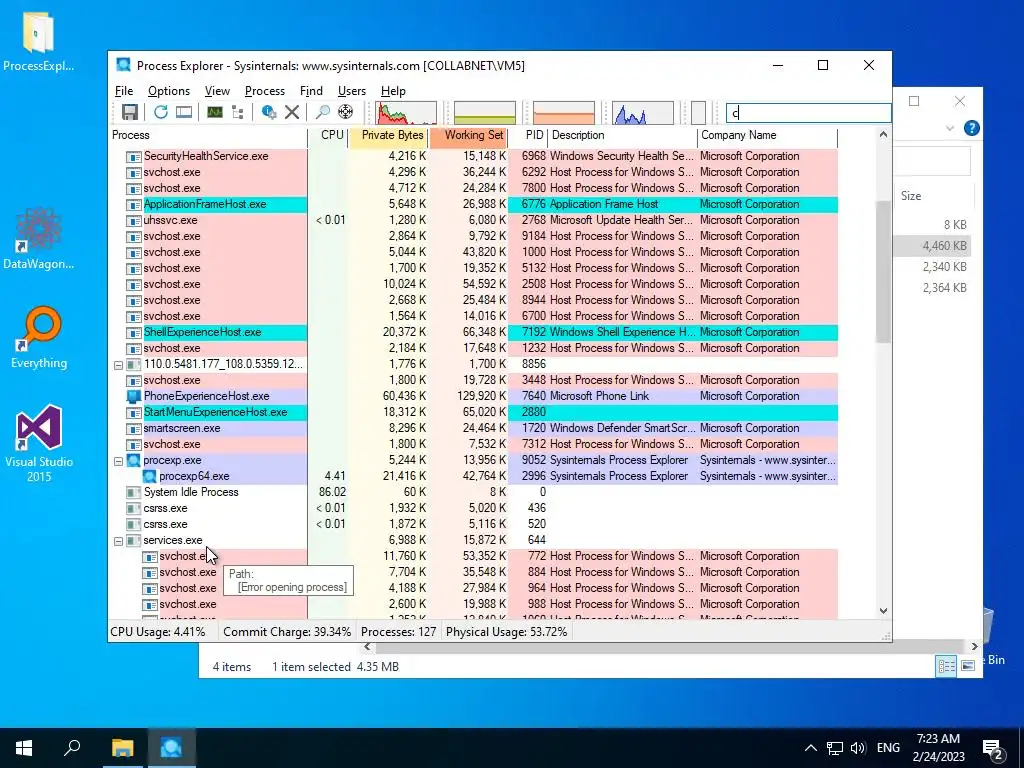Screen dimensions: 1024x768
Task: Click CPU Usage status bar entry
Action: click(x=157, y=632)
